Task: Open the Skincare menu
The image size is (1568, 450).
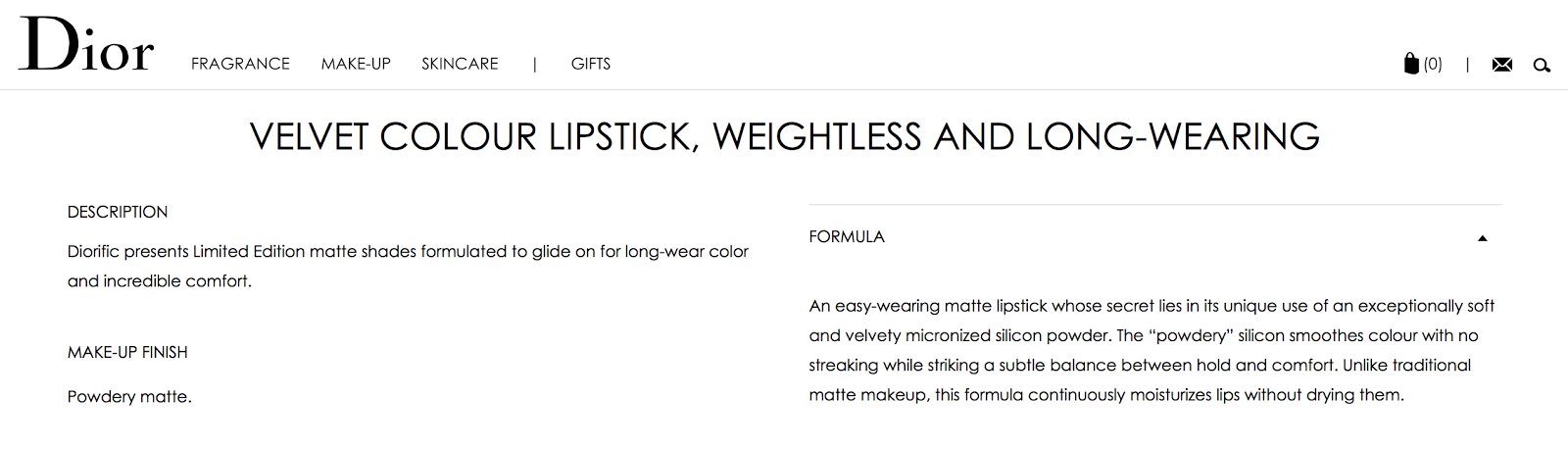Action: tap(460, 64)
